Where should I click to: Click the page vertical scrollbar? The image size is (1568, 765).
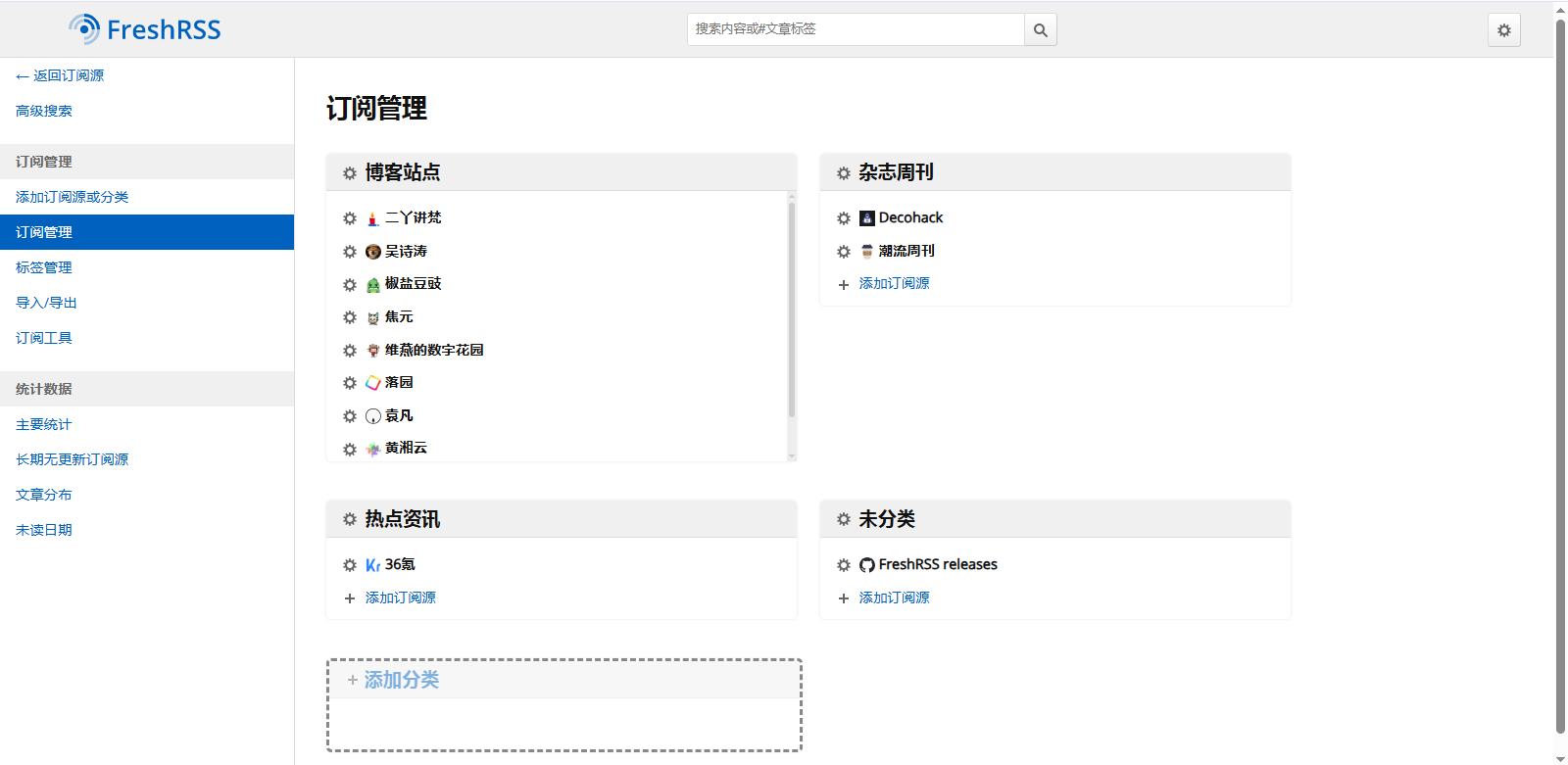pyautogui.click(x=1560, y=377)
